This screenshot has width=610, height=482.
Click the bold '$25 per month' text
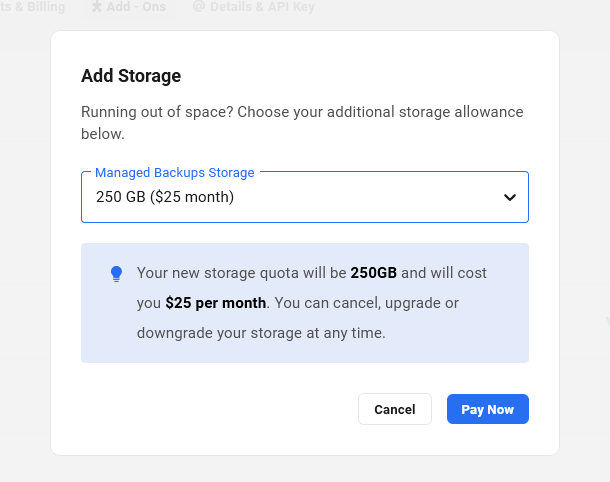tap(216, 303)
